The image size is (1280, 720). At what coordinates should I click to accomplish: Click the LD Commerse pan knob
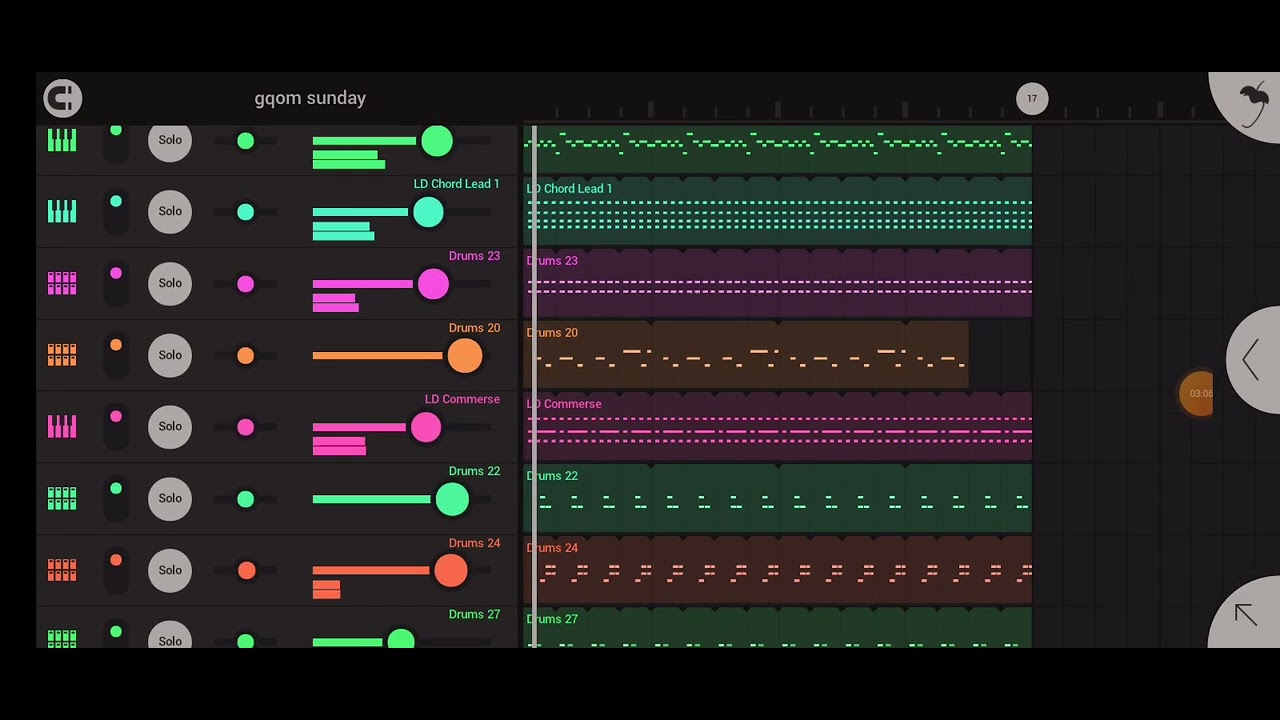click(x=246, y=427)
